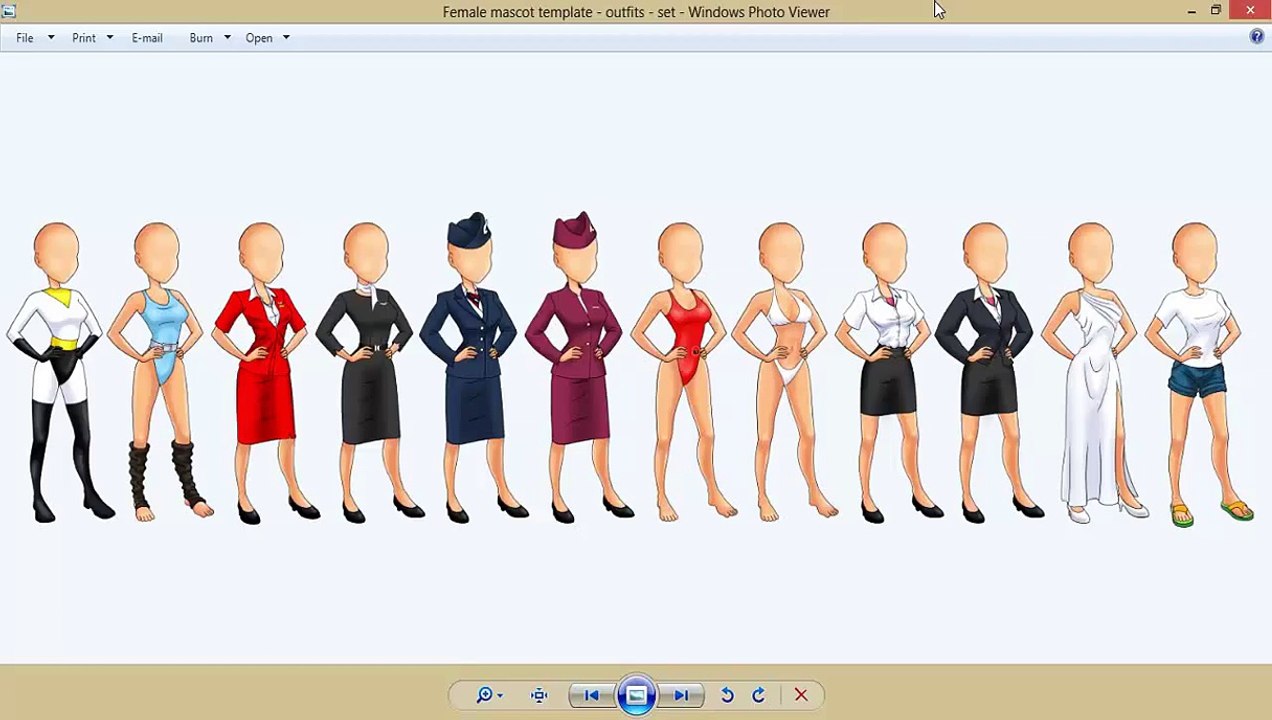Click the red stewardess uniform figure
The image size is (1272, 720).
click(264, 372)
